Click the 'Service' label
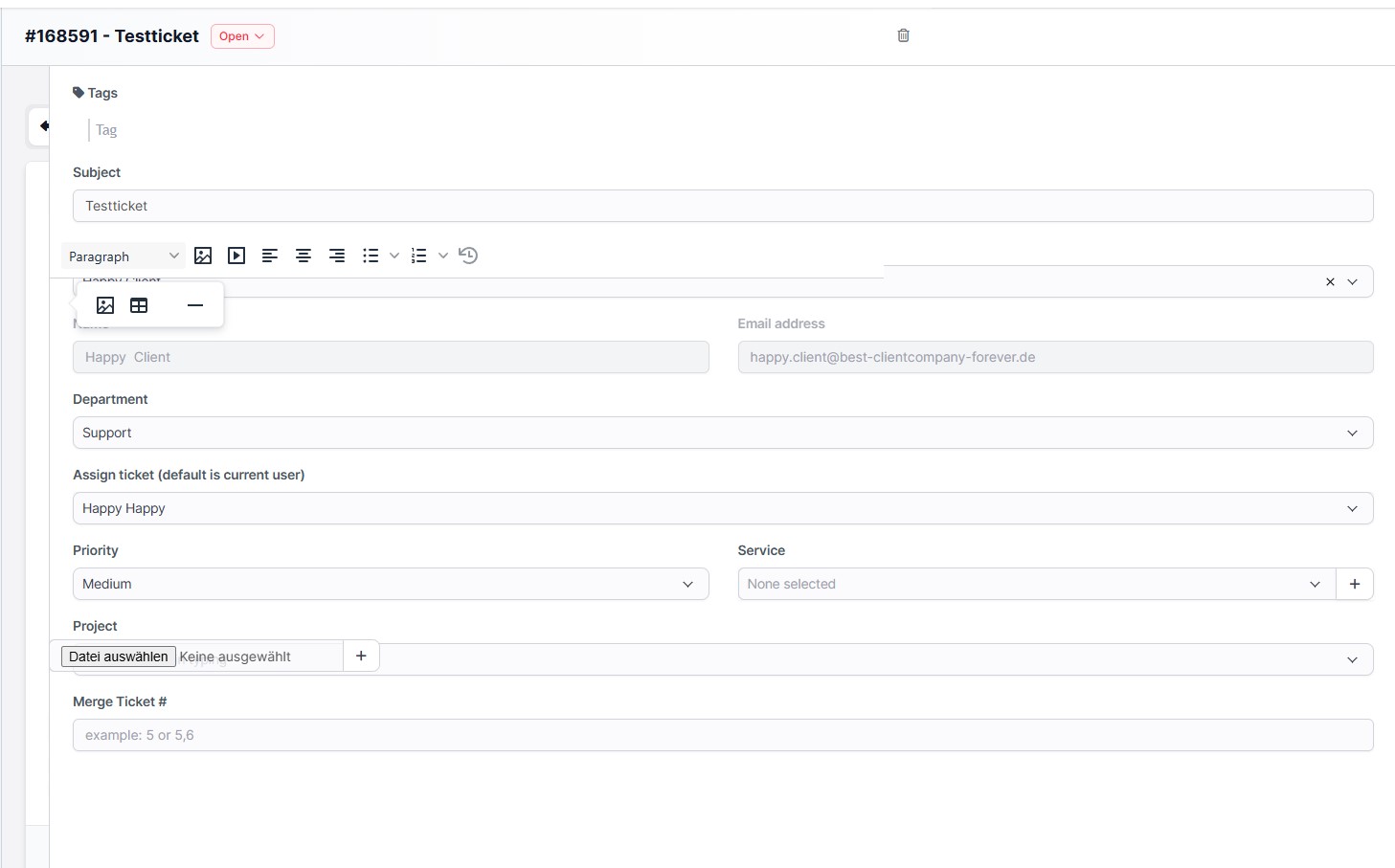Screen dimensions: 1395x868 (x=761, y=550)
